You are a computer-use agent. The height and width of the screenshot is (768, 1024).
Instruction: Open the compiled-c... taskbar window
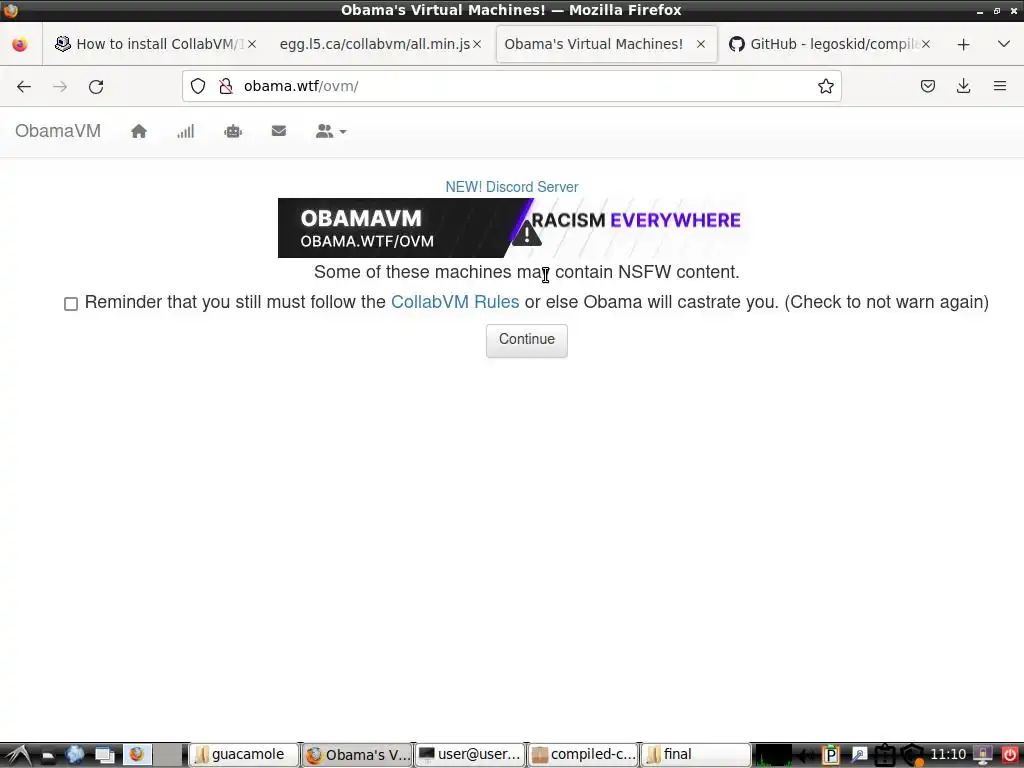point(583,755)
